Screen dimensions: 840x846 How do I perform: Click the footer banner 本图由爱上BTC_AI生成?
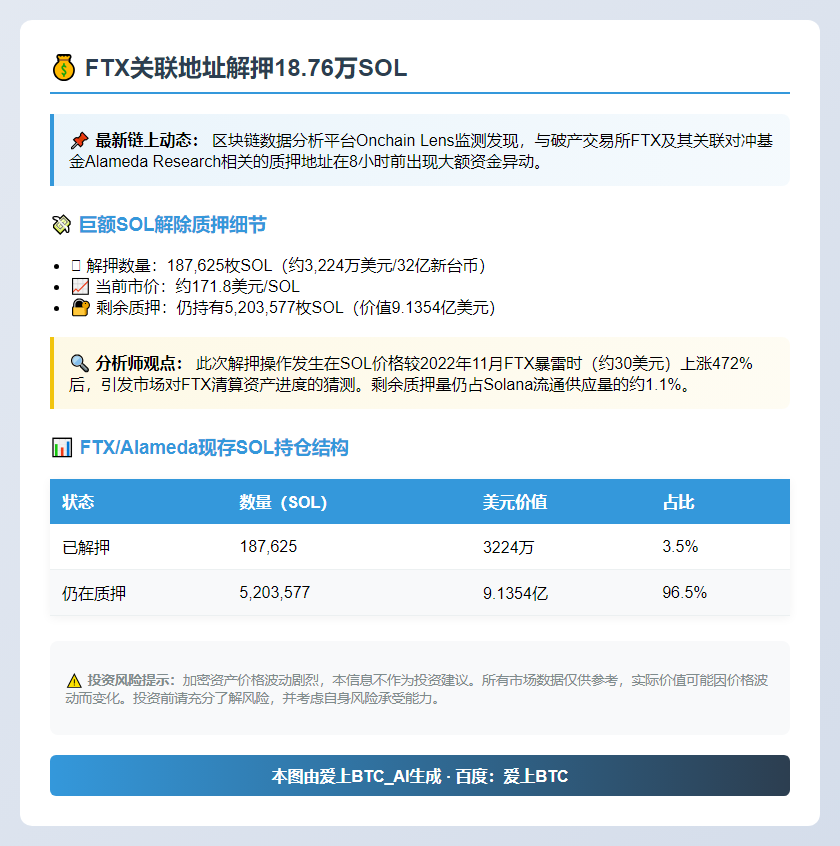tap(420, 775)
